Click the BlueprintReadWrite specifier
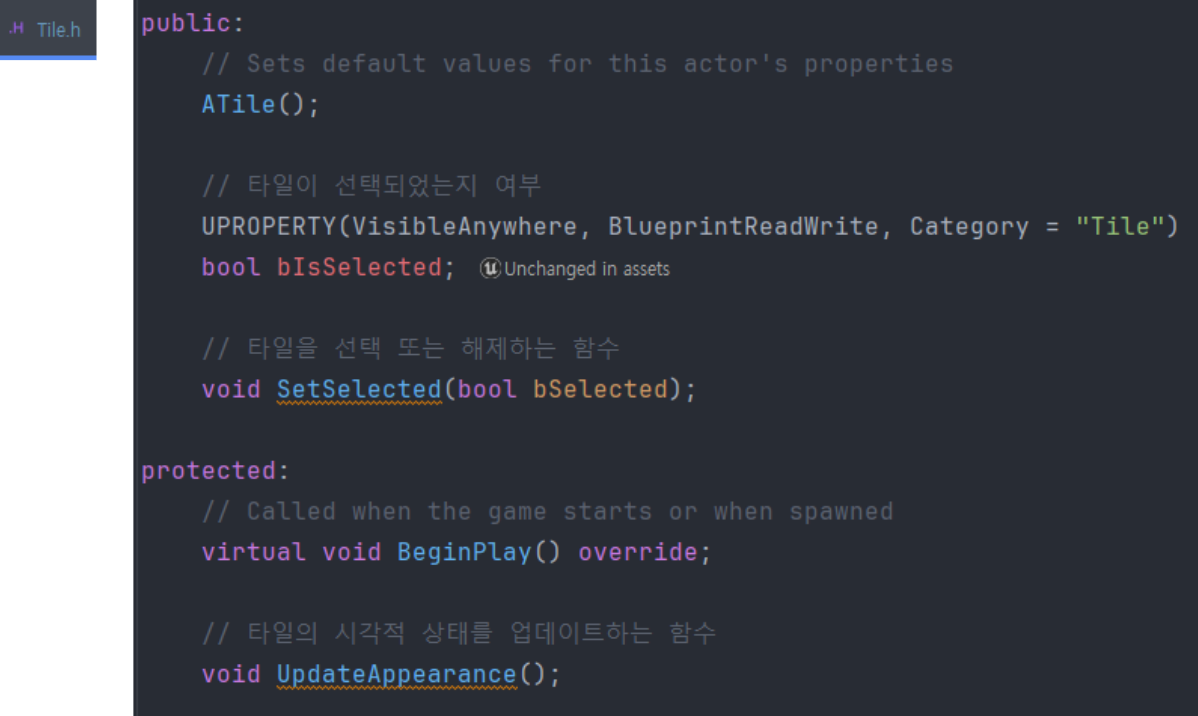The image size is (1198, 716). pyautogui.click(x=743, y=226)
